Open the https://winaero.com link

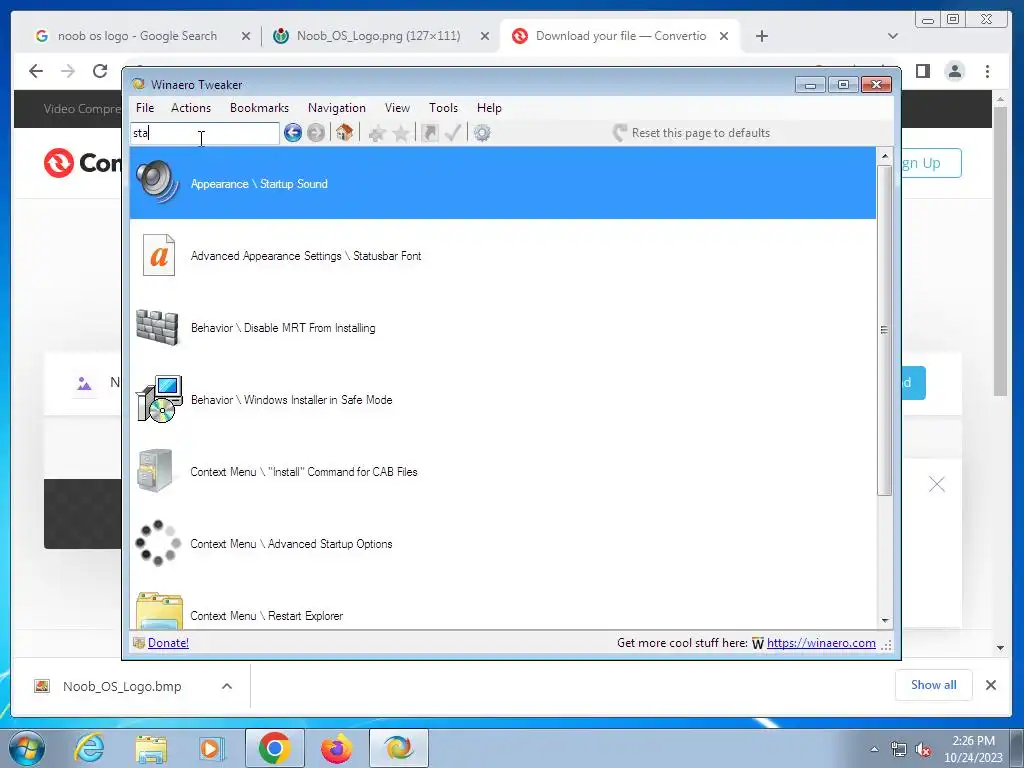[821, 643]
